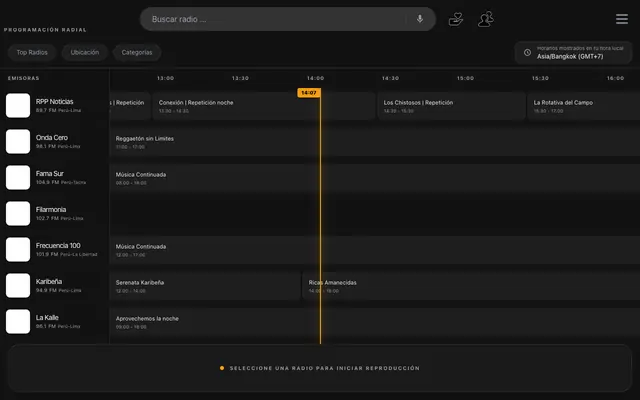Click the clock icon beside the timezone
640x400 pixels.
click(x=527, y=53)
